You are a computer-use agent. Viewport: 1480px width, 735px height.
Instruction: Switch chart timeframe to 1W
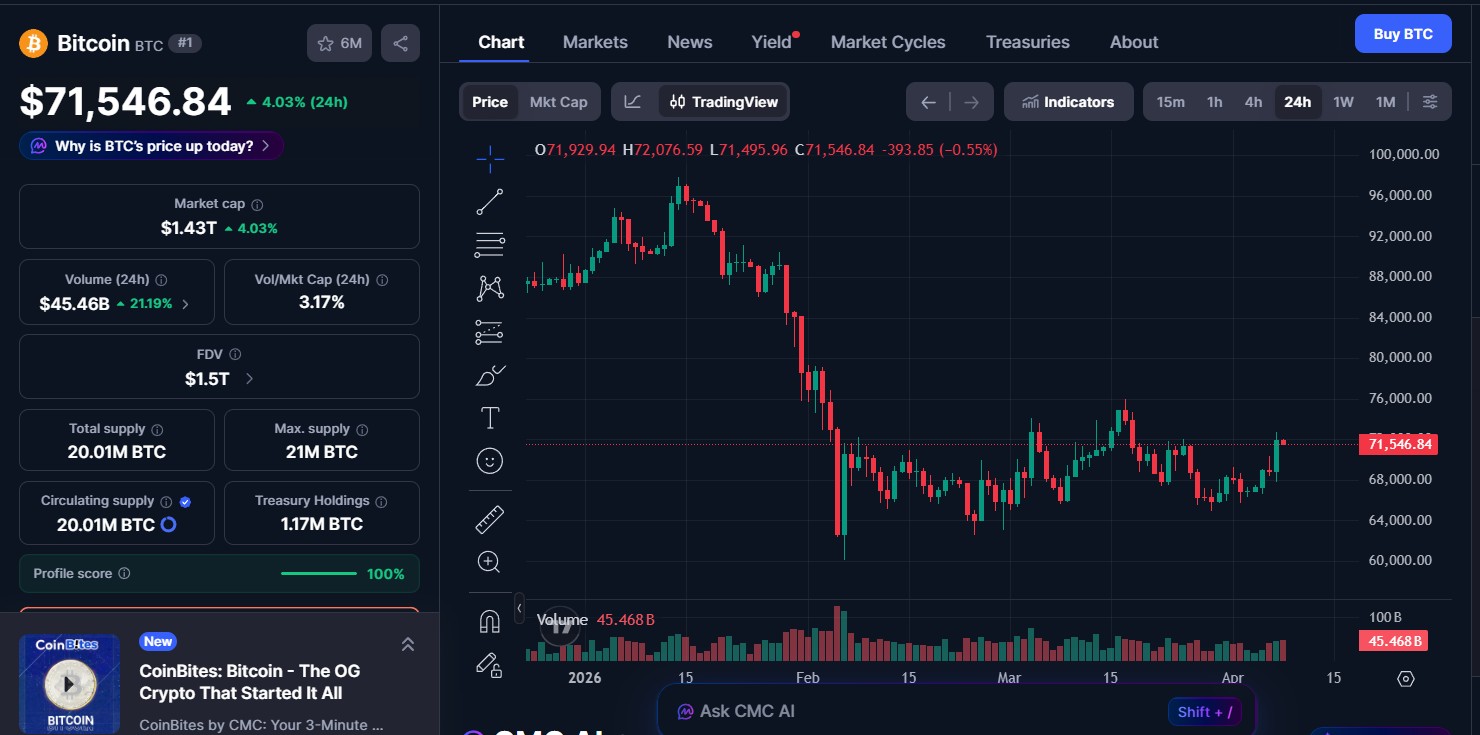coord(1343,101)
